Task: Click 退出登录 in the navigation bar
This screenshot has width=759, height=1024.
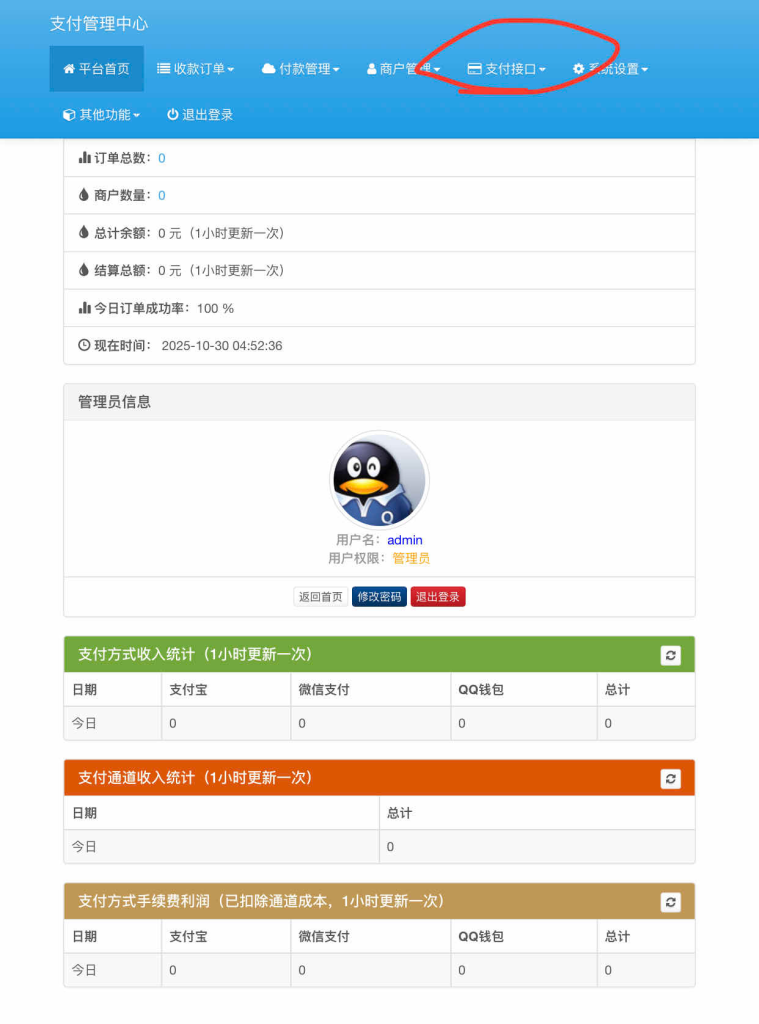Action: point(200,115)
